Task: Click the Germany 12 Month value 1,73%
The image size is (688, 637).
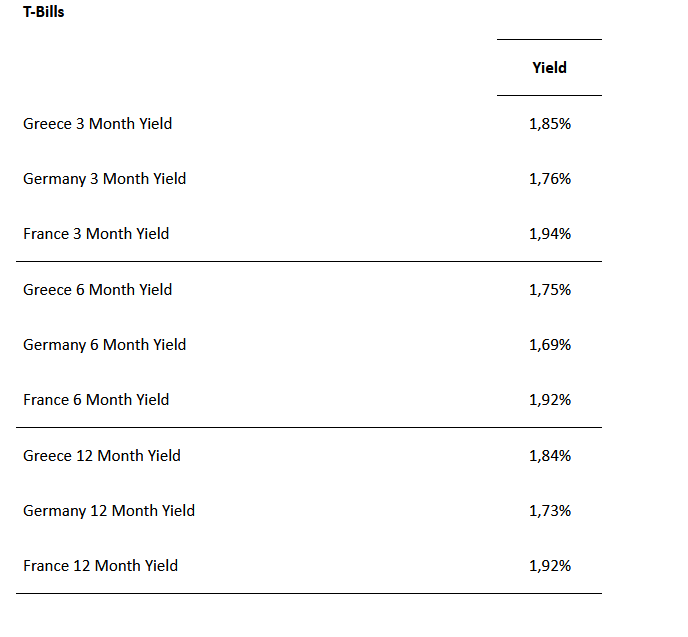Action: point(549,511)
